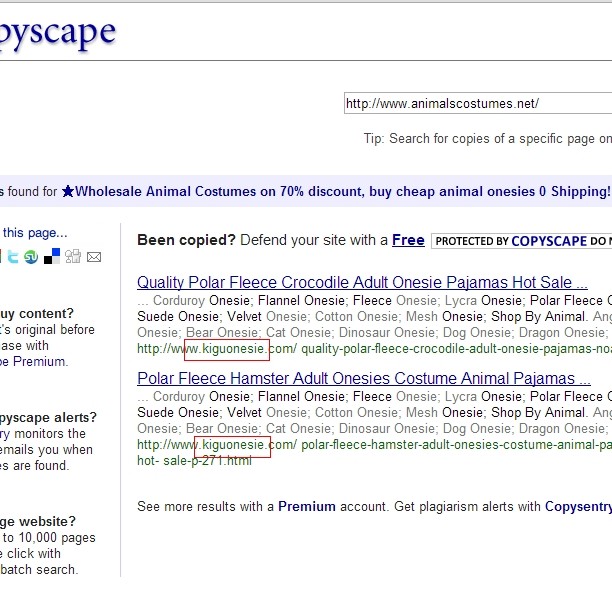Viewport: 612px width, 607px height.
Task: Click the grey sharing squares icon
Action: click(x=73, y=256)
